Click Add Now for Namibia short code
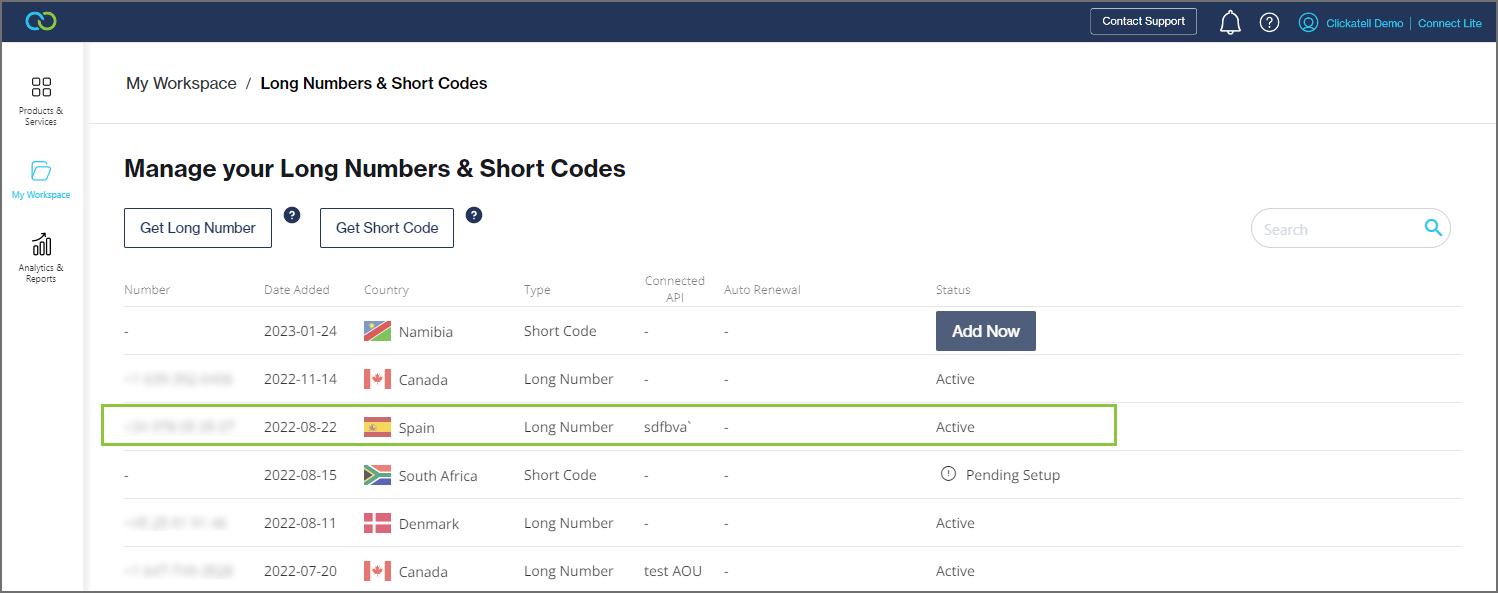This screenshot has width=1498, height=593. coord(985,331)
